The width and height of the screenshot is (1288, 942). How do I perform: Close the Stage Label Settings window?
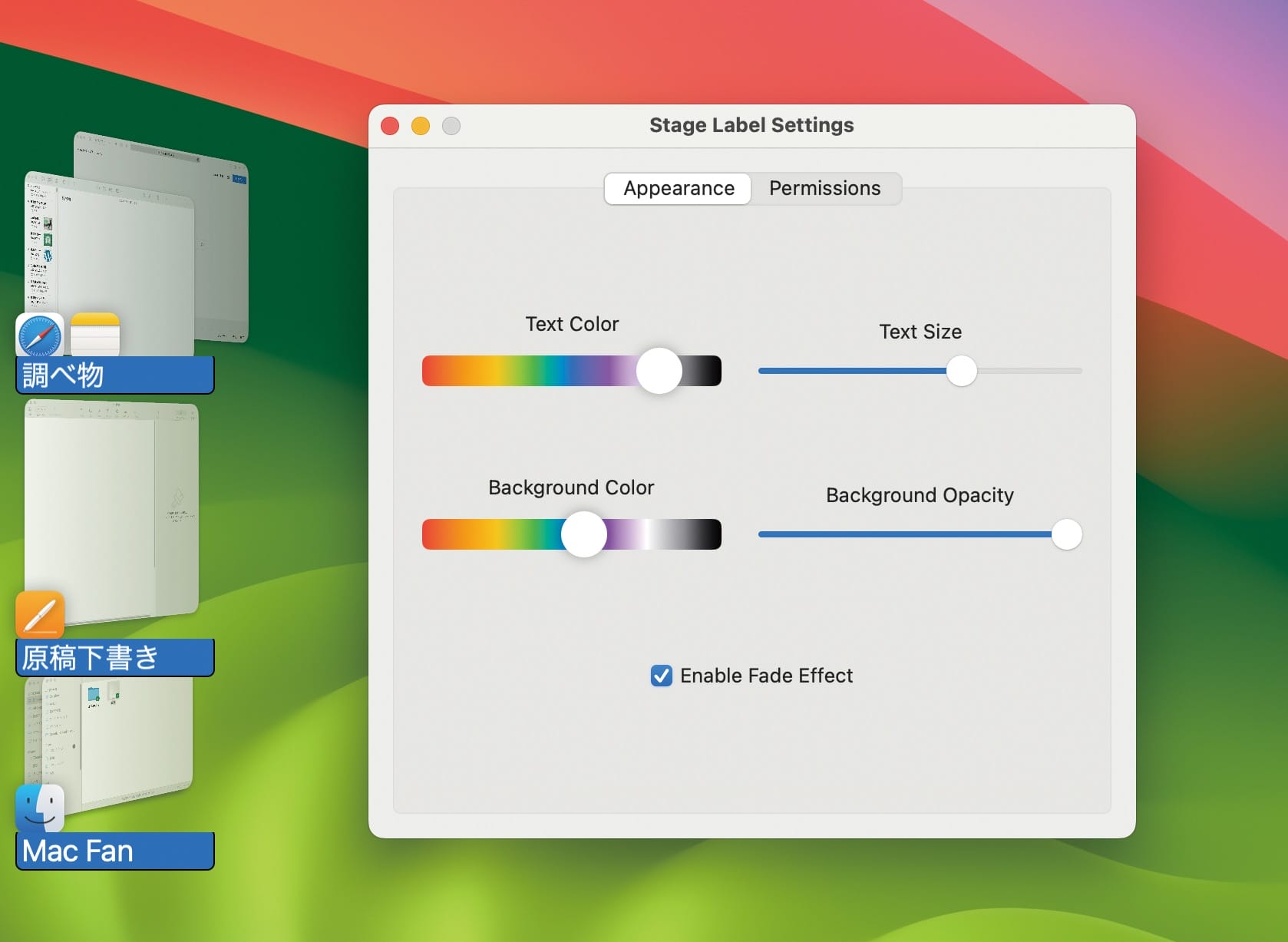(x=390, y=126)
